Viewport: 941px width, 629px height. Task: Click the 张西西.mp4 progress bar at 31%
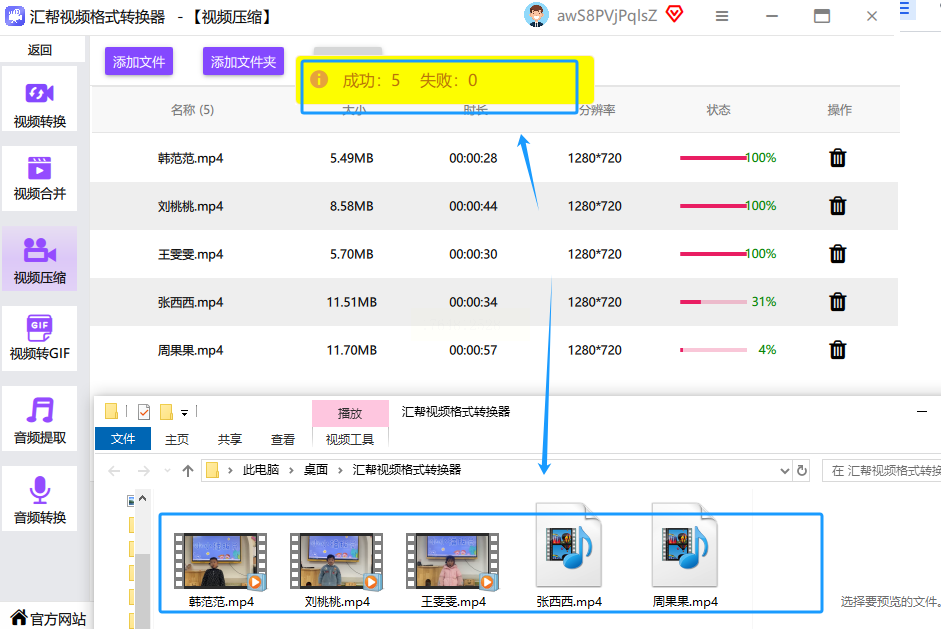(x=713, y=302)
